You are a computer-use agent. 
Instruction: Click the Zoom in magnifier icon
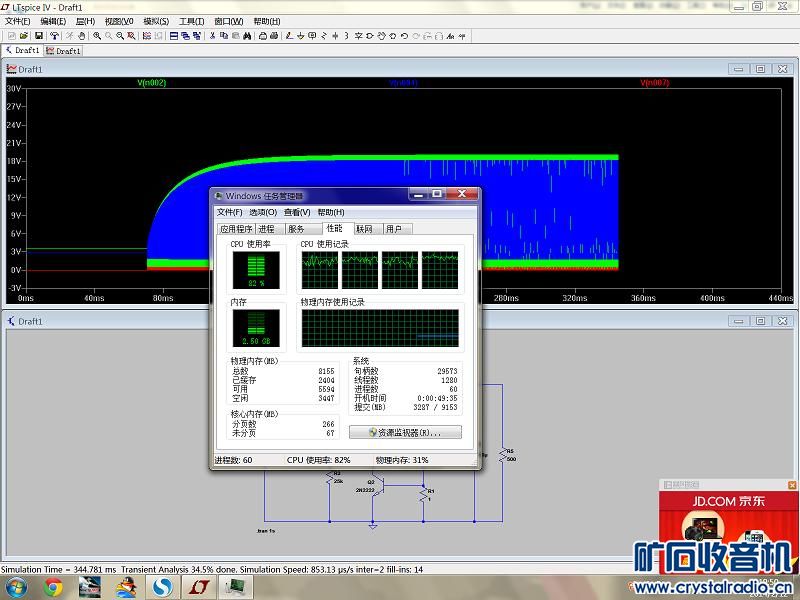(x=97, y=36)
